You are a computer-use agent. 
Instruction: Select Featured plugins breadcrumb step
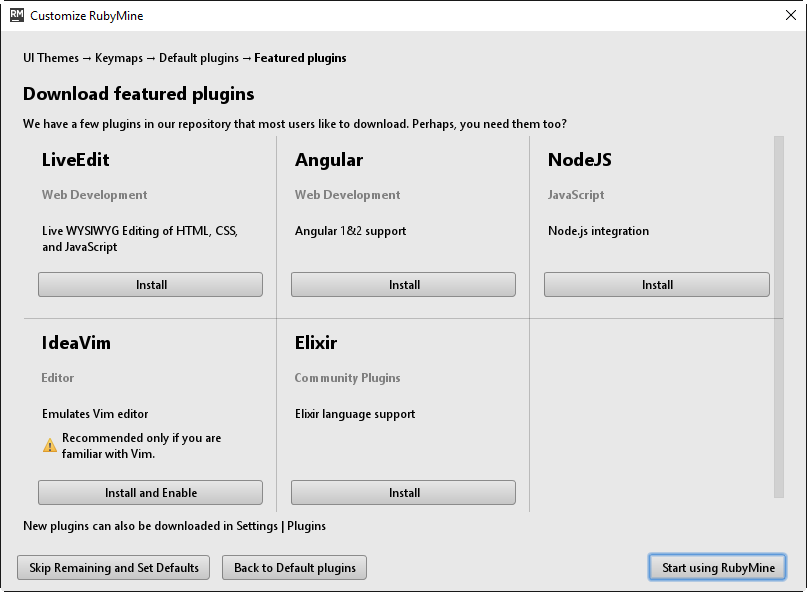[x=300, y=58]
